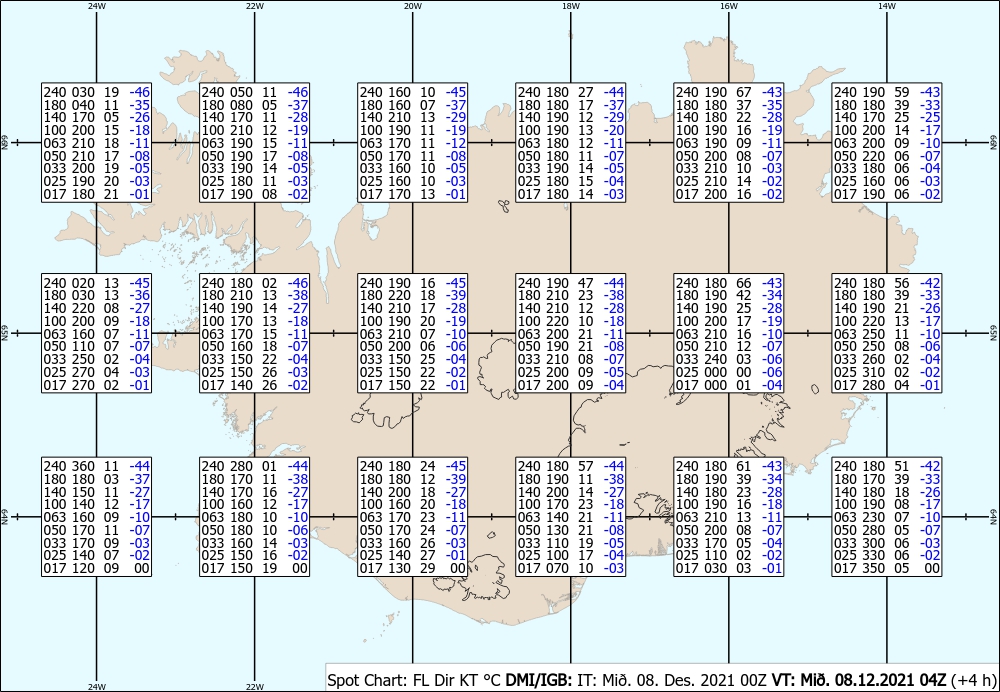
Task: Choose the row "240 180 27 -44"
Action: [571, 92]
